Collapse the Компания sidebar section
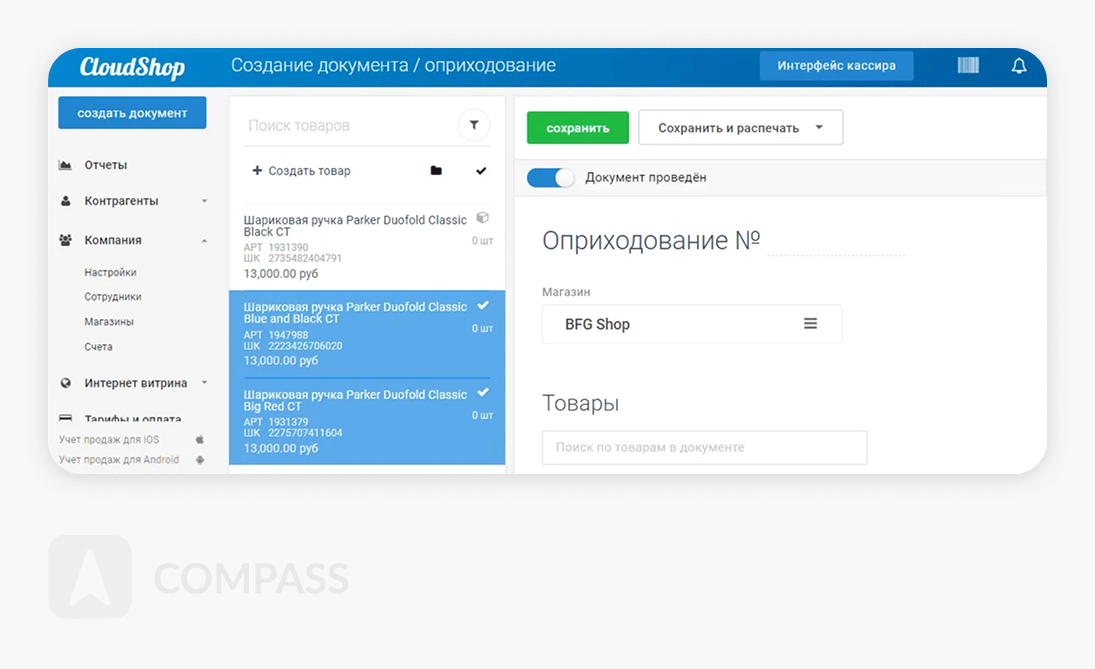The width and height of the screenshot is (1095, 669). pyautogui.click(x=204, y=240)
